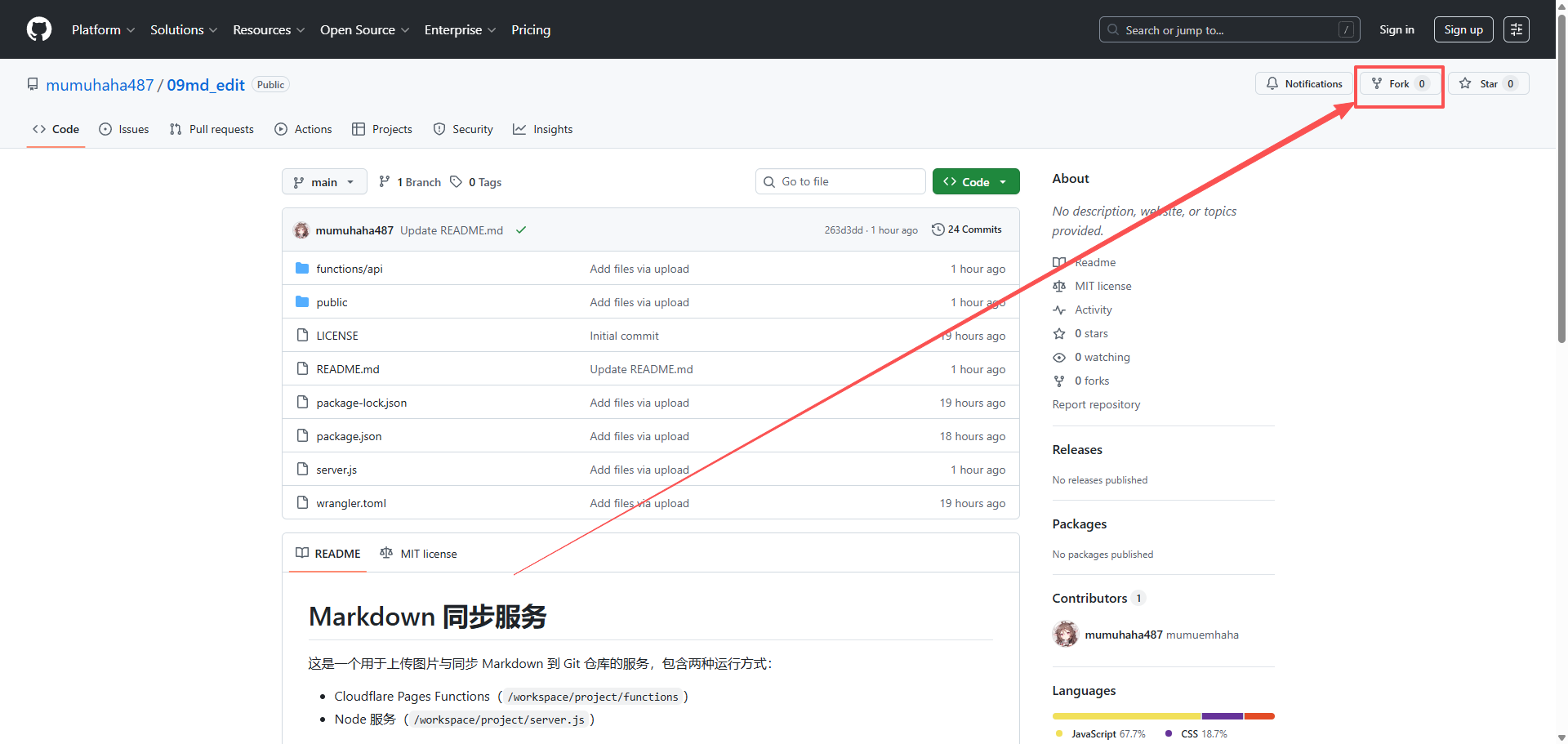Open the green Code dropdown
Image resolution: width=1568 pixels, height=744 pixels.
click(x=975, y=182)
